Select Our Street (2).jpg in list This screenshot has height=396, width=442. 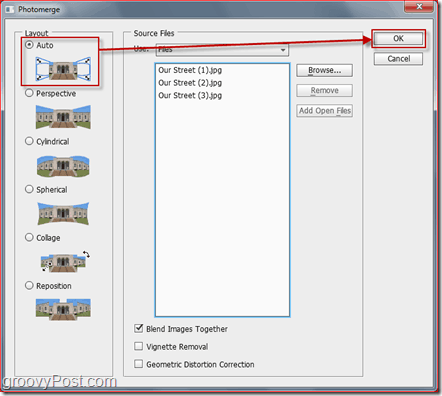point(190,83)
